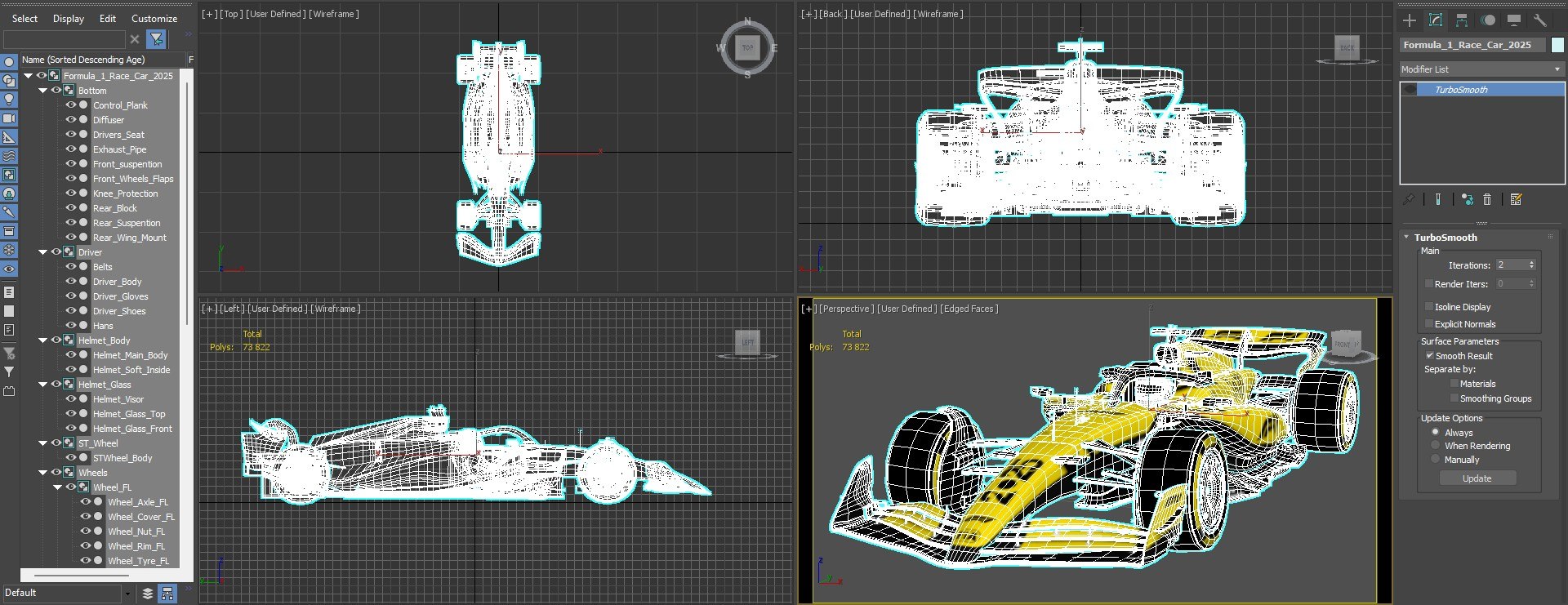This screenshot has width=1568, height=605.
Task: Enable the Isoline Display checkbox
Action: pos(1429,307)
